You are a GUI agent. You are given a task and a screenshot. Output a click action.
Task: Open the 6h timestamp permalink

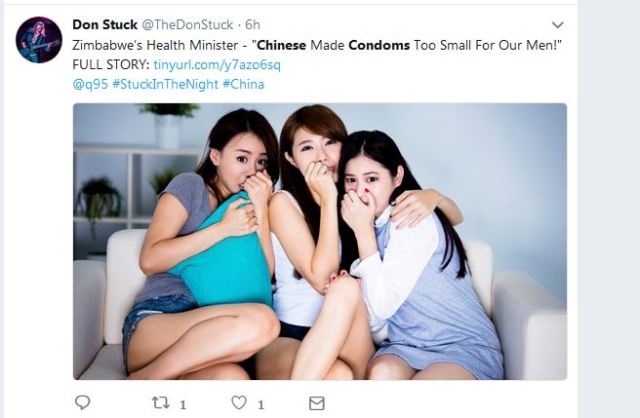pos(253,24)
